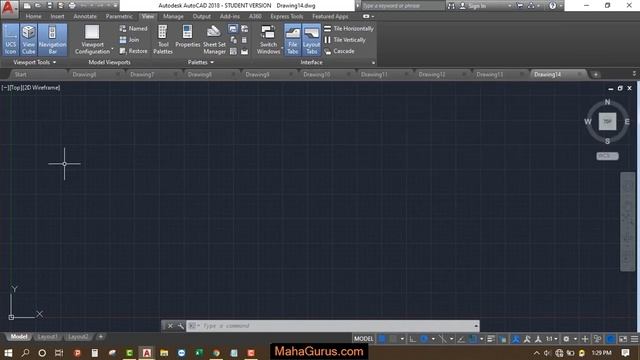Image resolution: width=640 pixels, height=360 pixels.
Task: Switch to the Model layout tab
Action: click(19, 337)
